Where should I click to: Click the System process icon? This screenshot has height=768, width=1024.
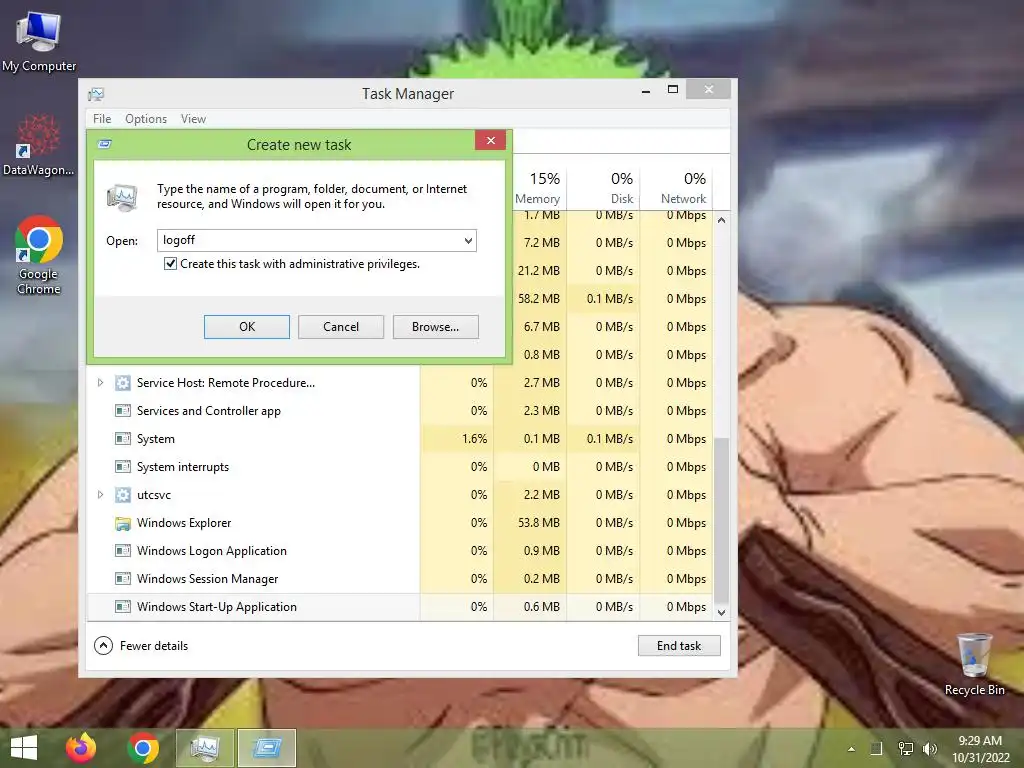point(123,439)
